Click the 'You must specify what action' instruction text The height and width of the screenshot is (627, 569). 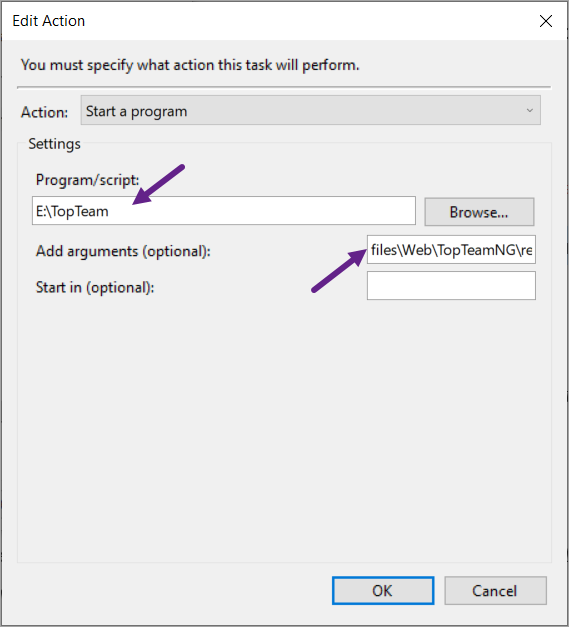[190, 65]
